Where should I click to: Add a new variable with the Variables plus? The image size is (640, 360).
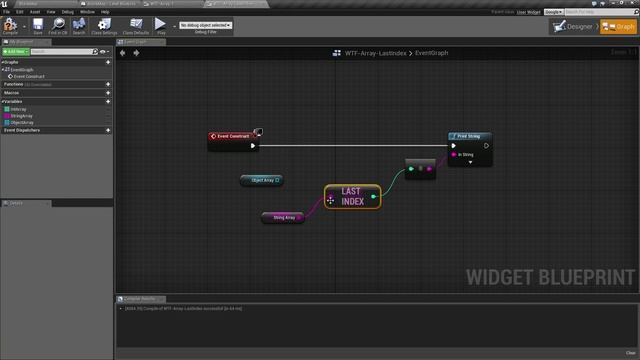pos(108,102)
